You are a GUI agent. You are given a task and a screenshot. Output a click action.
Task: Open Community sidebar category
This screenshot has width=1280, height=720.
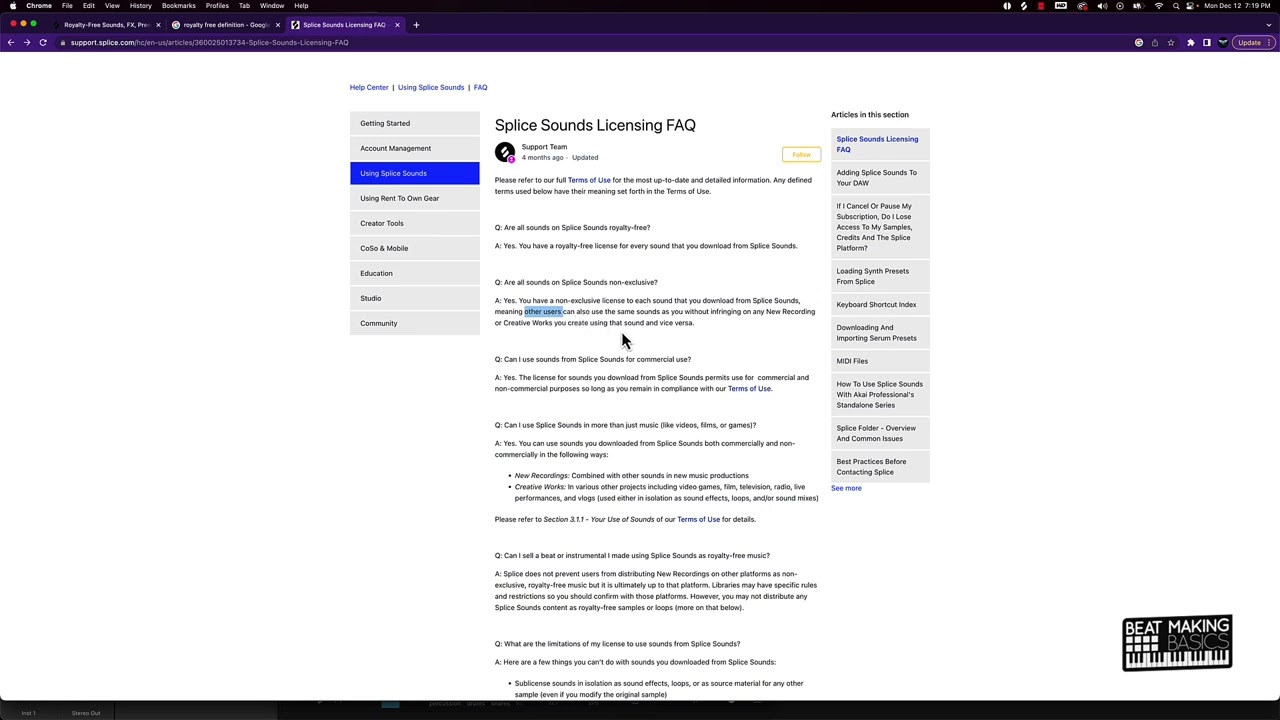pos(414,323)
